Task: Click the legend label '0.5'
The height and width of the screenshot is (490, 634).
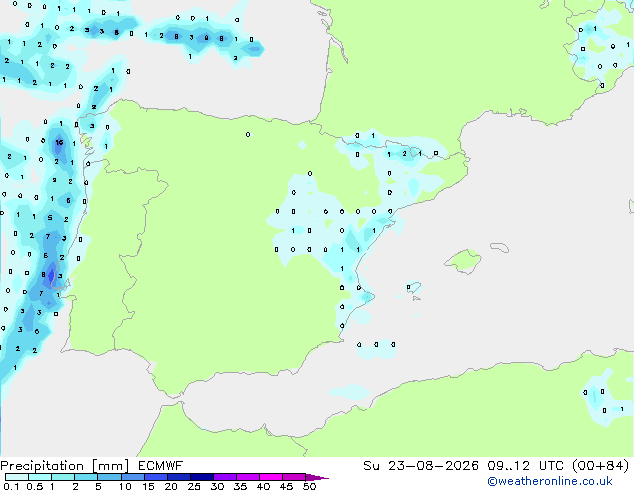Action: (x=34, y=486)
